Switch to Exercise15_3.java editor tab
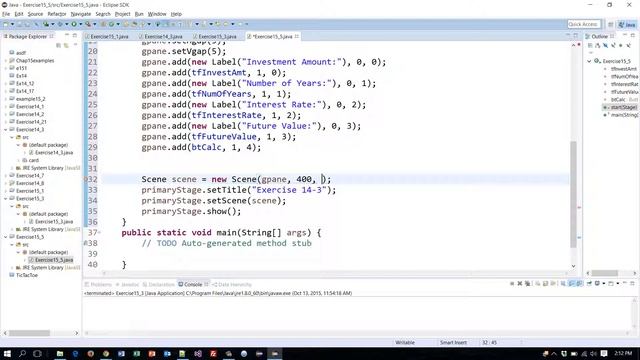This screenshot has height=360, width=640. tap(217, 36)
